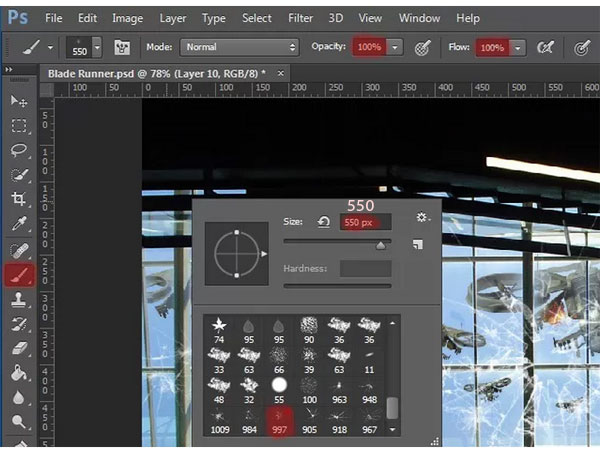Toggle pressure for opacity control

pos(422,48)
